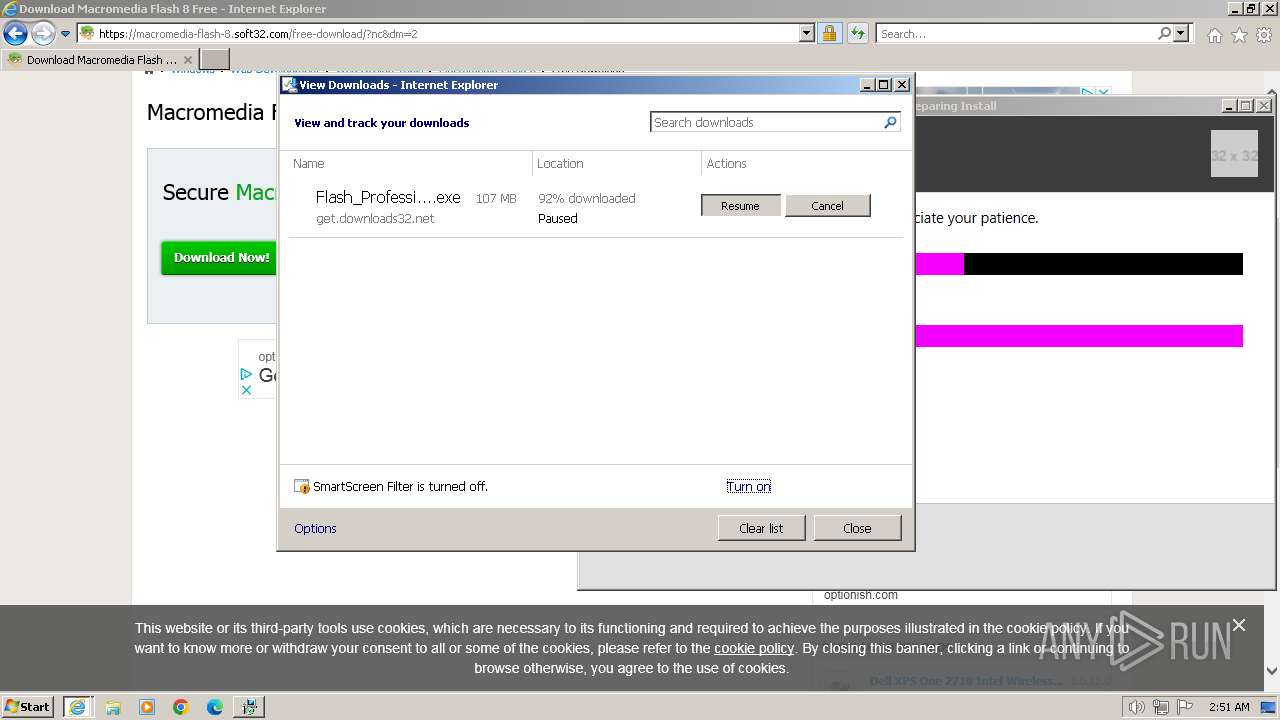The width and height of the screenshot is (1280, 720).
Task: Open download Options link
Action: [x=315, y=528]
